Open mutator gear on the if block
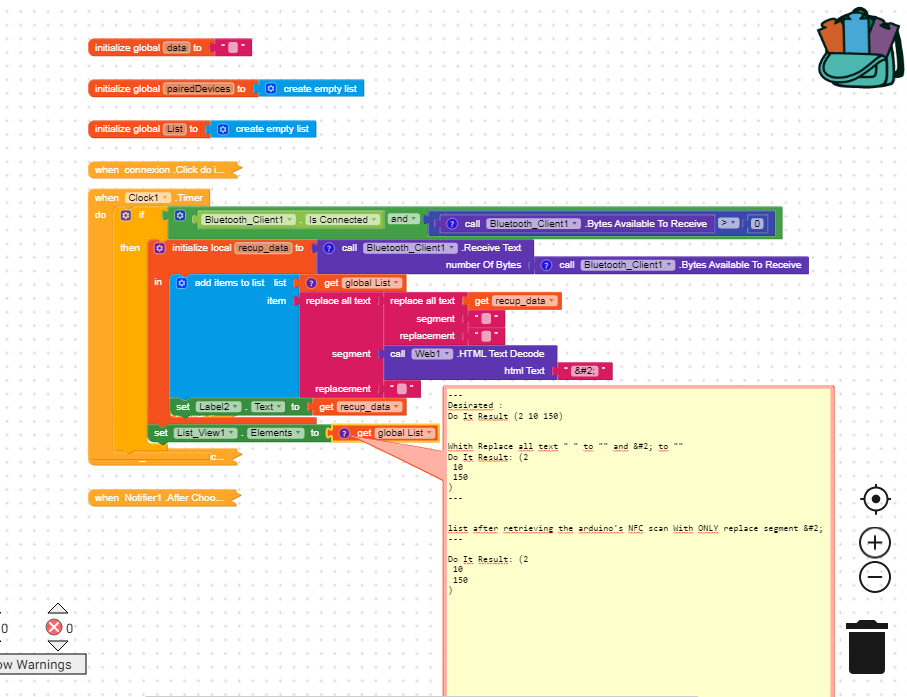Screen dimensions: 907x697 (x=126, y=215)
